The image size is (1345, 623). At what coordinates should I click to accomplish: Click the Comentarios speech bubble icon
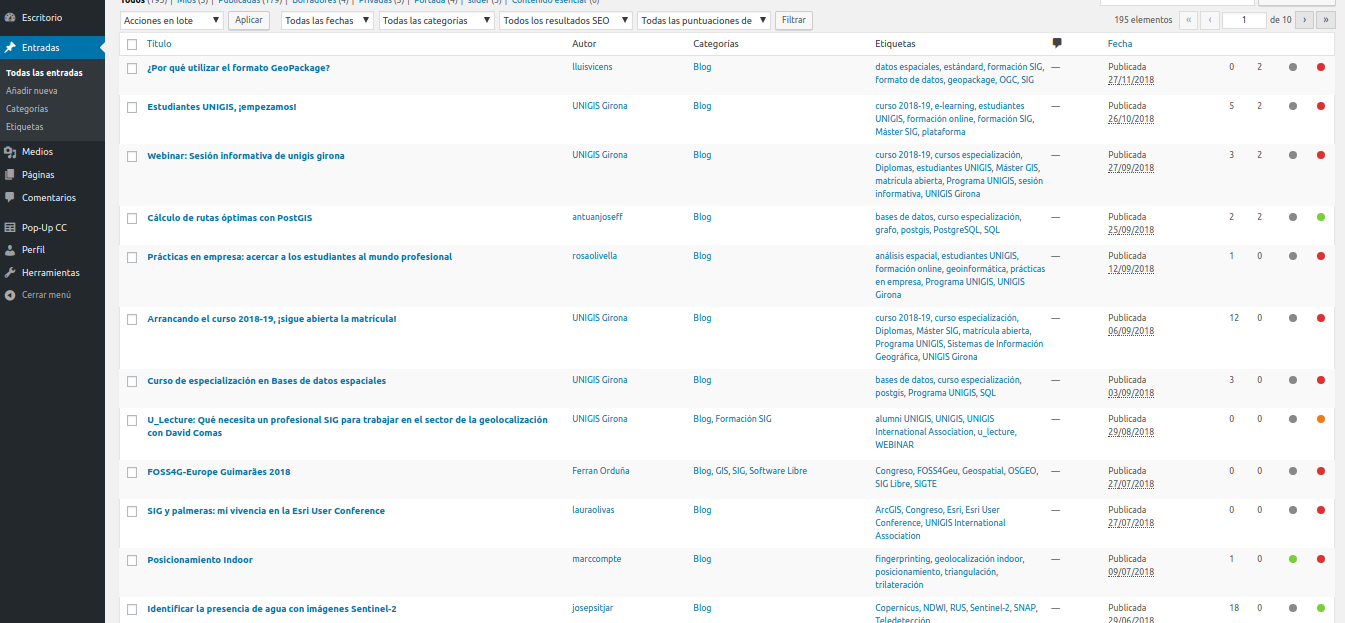(10, 198)
